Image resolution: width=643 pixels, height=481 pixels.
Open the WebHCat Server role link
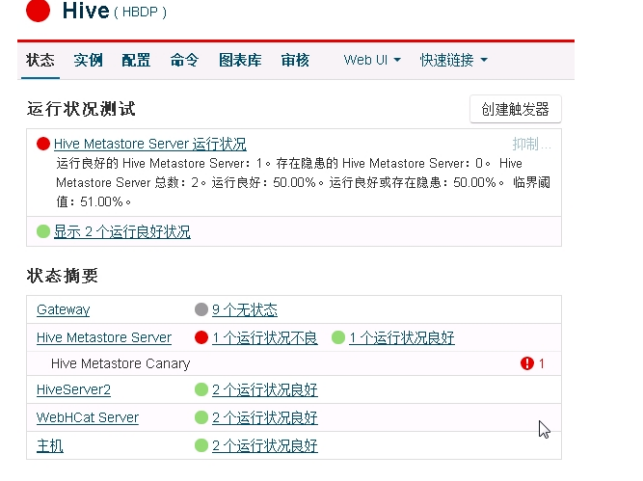(88, 417)
